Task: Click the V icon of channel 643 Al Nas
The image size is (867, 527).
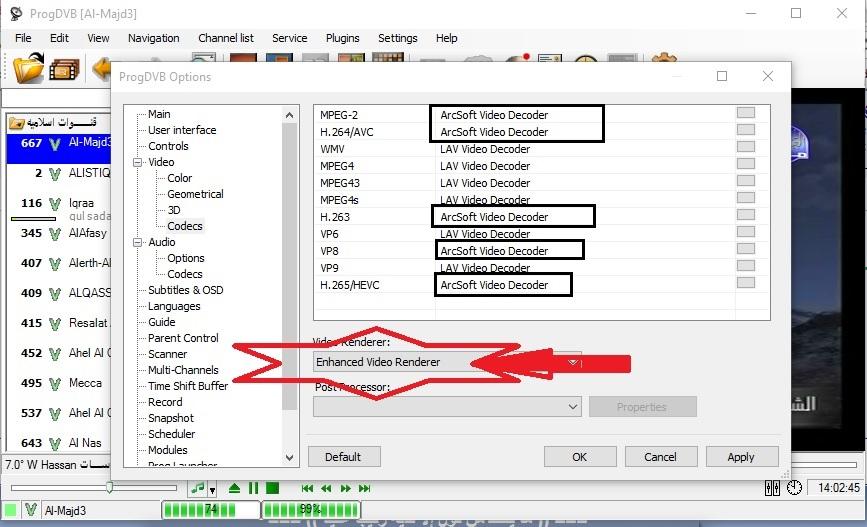Action: (x=54, y=443)
